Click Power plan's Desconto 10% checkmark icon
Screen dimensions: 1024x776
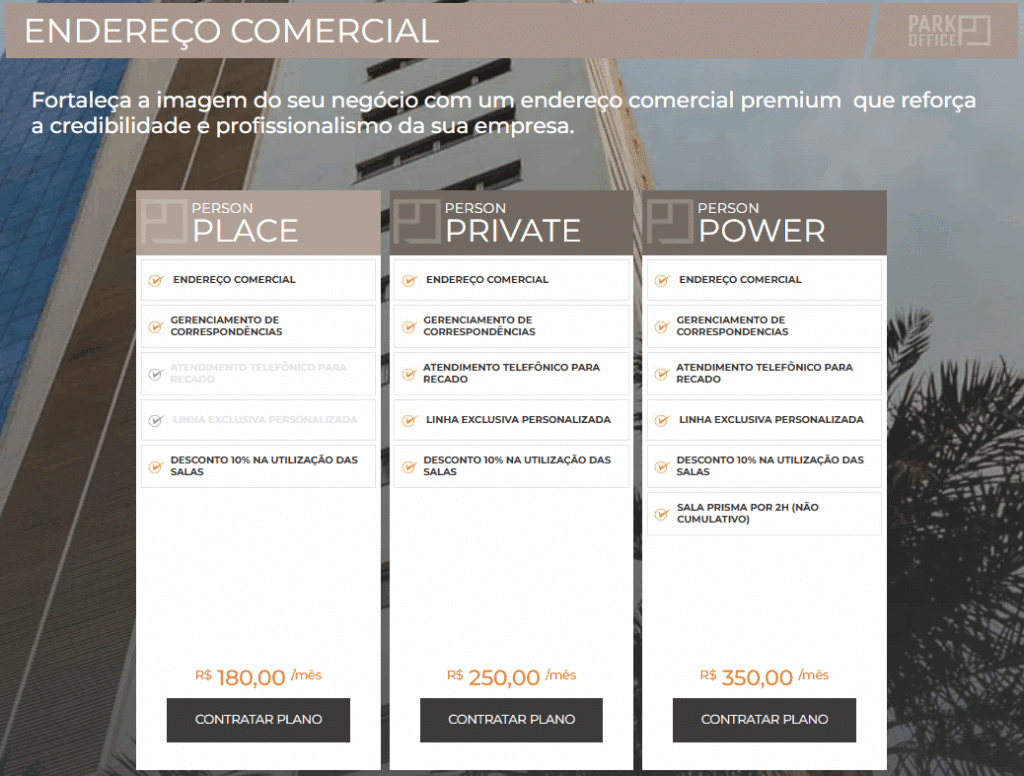point(660,466)
